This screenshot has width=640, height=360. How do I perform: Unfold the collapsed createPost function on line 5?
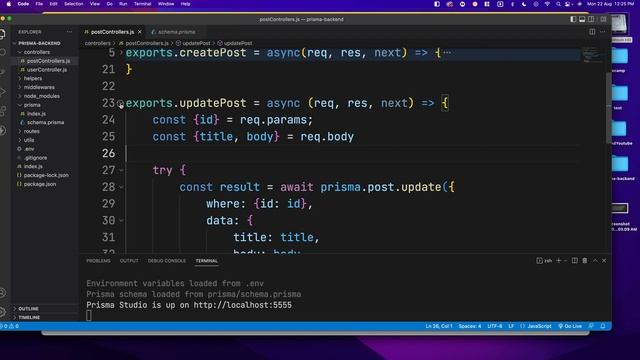[x=121, y=53]
